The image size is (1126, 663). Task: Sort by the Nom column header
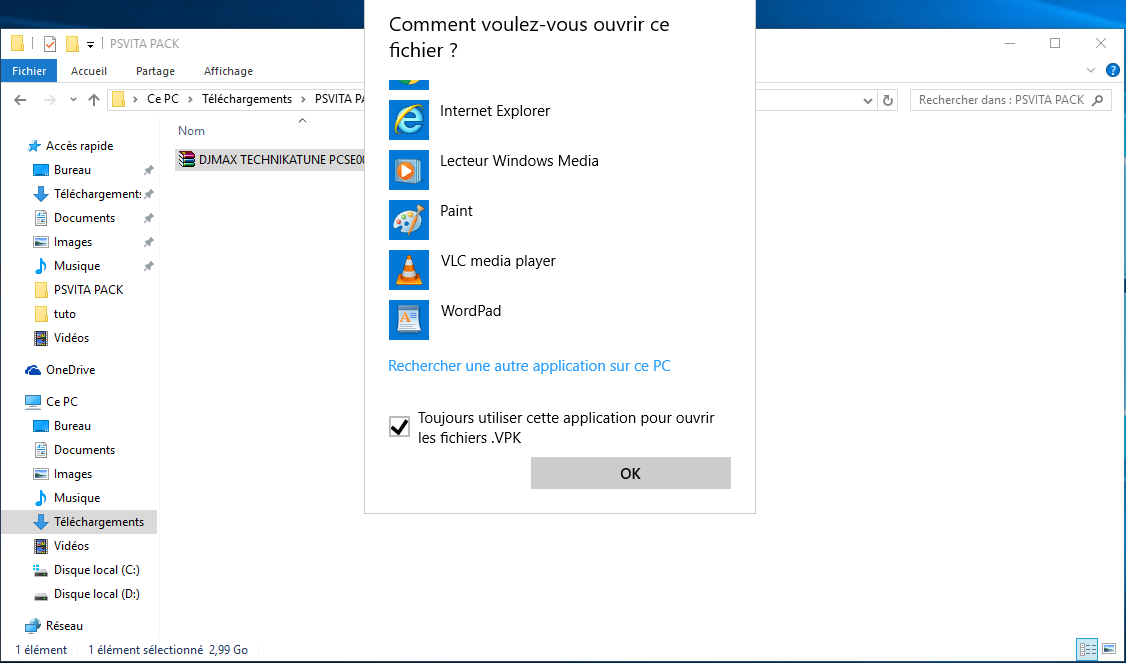[192, 131]
